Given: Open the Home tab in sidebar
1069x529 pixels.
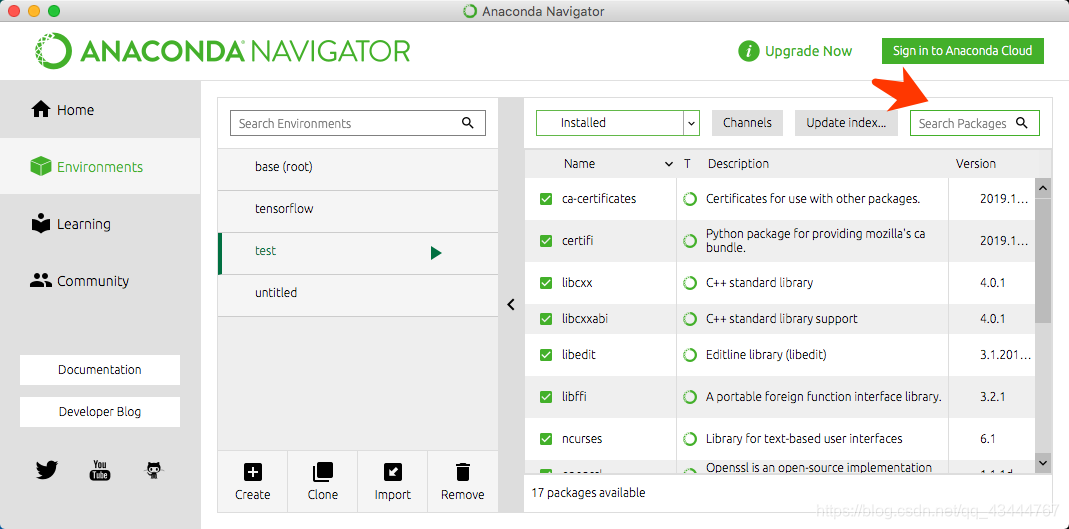Looking at the screenshot, I should pos(100,110).
